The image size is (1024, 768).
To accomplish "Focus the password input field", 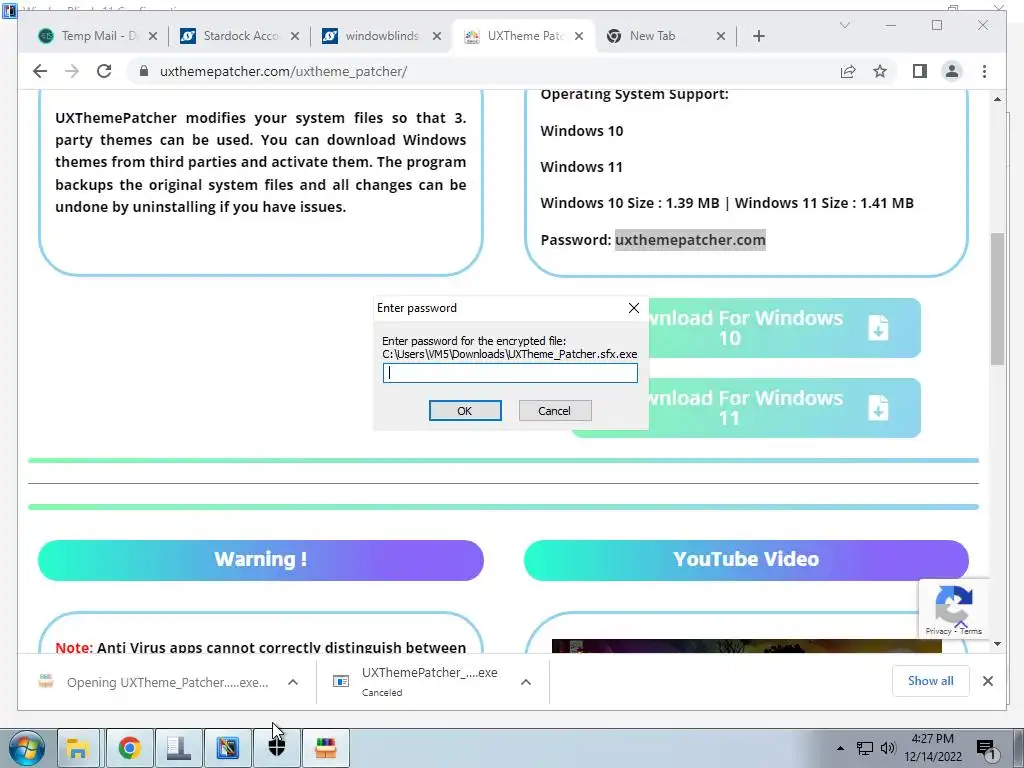I will tap(510, 373).
